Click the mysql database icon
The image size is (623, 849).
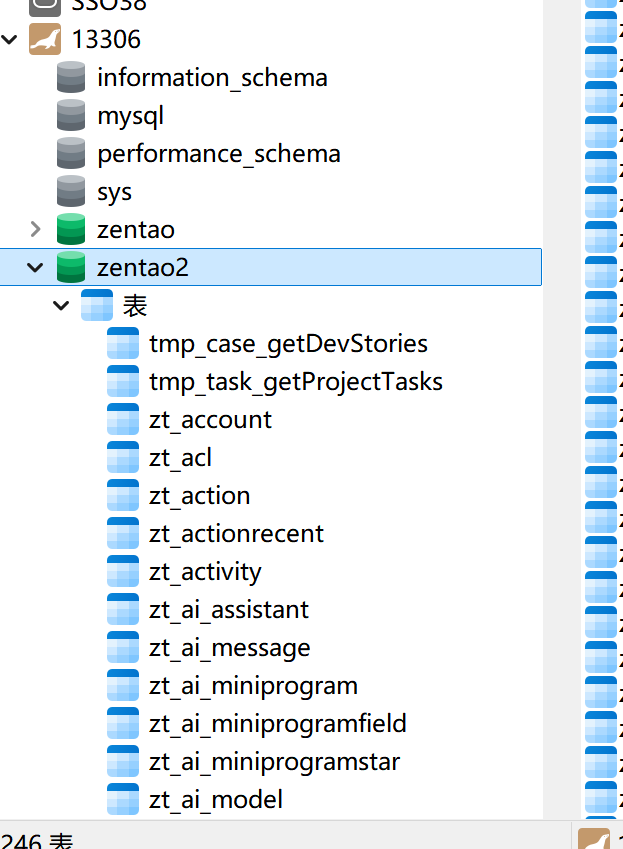71,115
